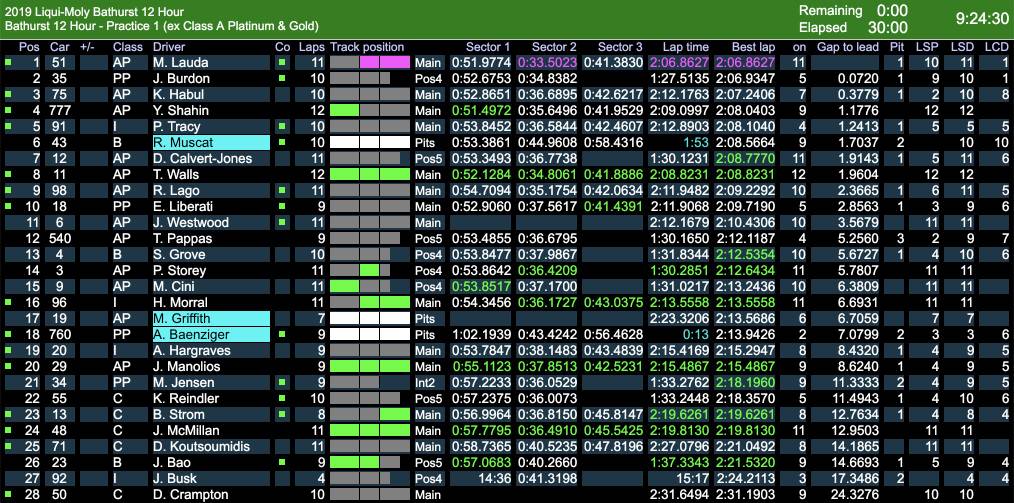1014x503 pixels.
Task: Select highlighted driver M. Griffith
Action: [x=210, y=318]
